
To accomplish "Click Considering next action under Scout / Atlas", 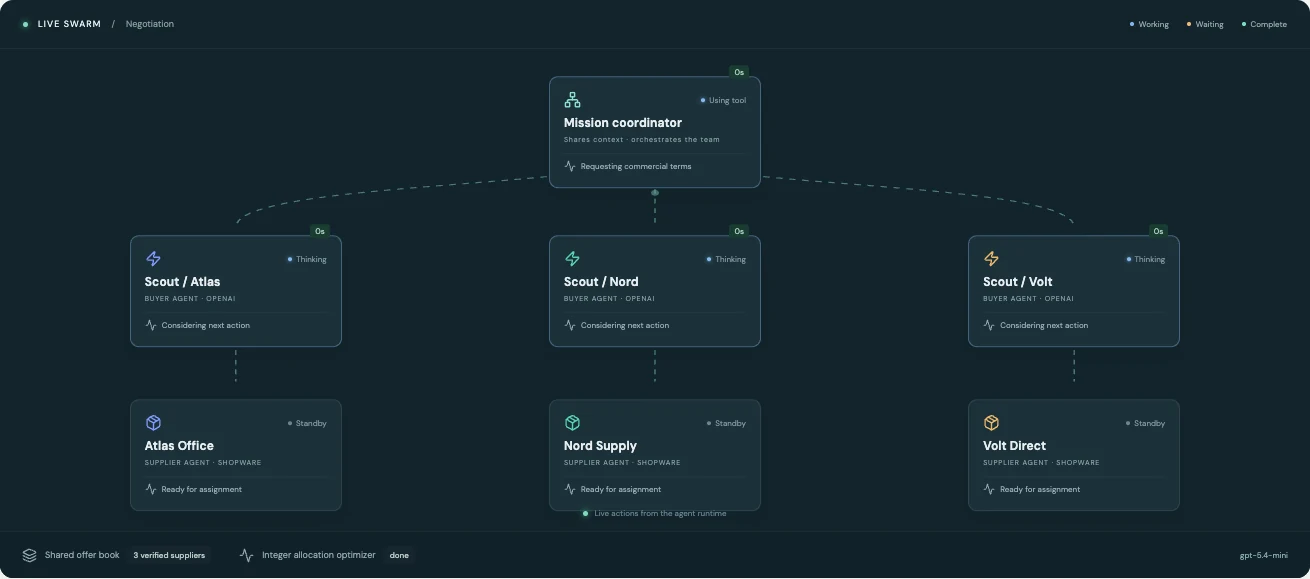I will (x=206, y=325).
